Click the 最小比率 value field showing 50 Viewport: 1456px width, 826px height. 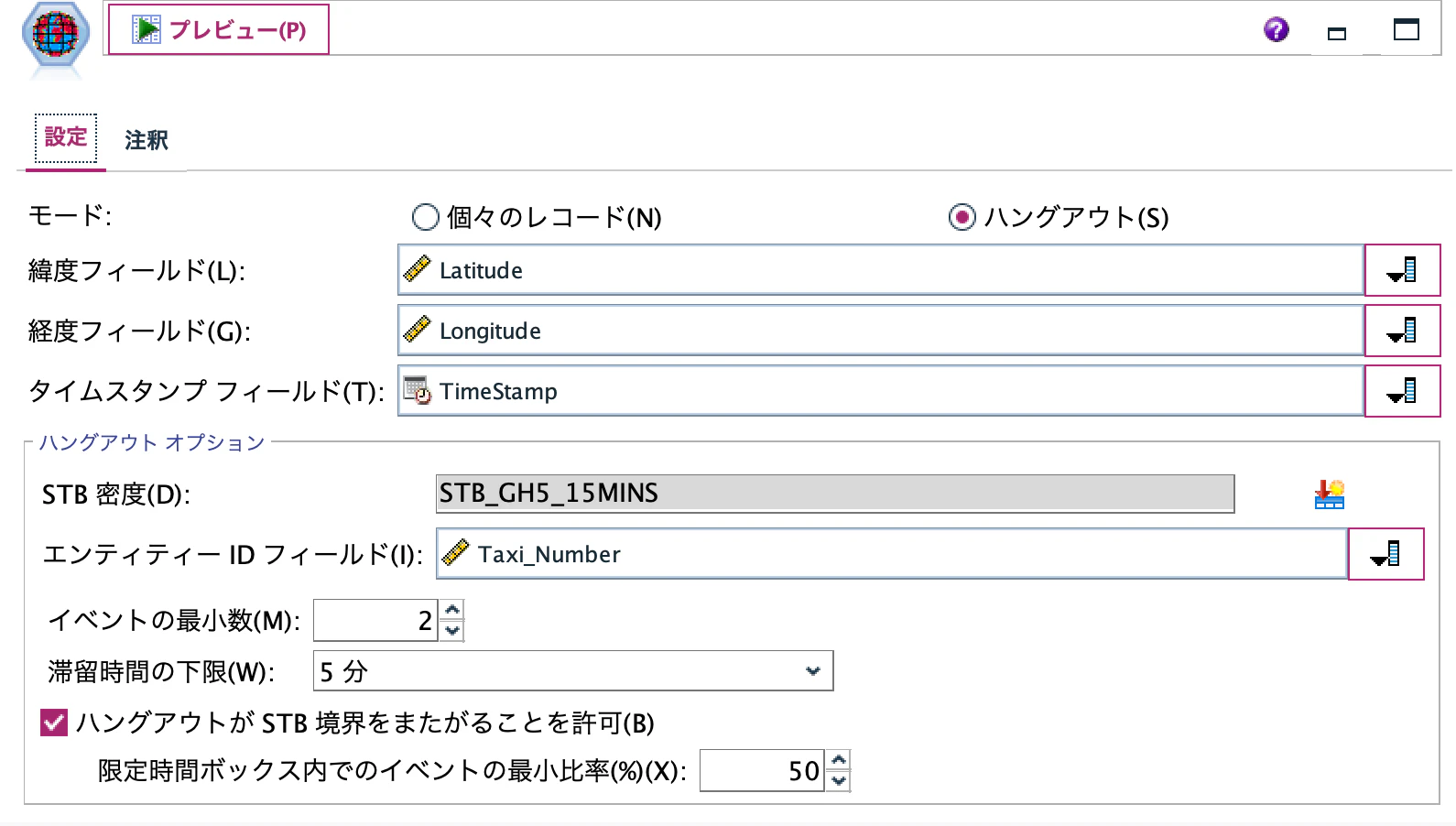click(x=762, y=770)
